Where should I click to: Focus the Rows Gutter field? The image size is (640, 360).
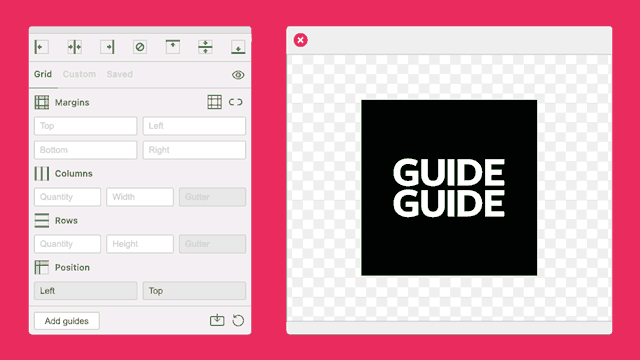coord(213,244)
